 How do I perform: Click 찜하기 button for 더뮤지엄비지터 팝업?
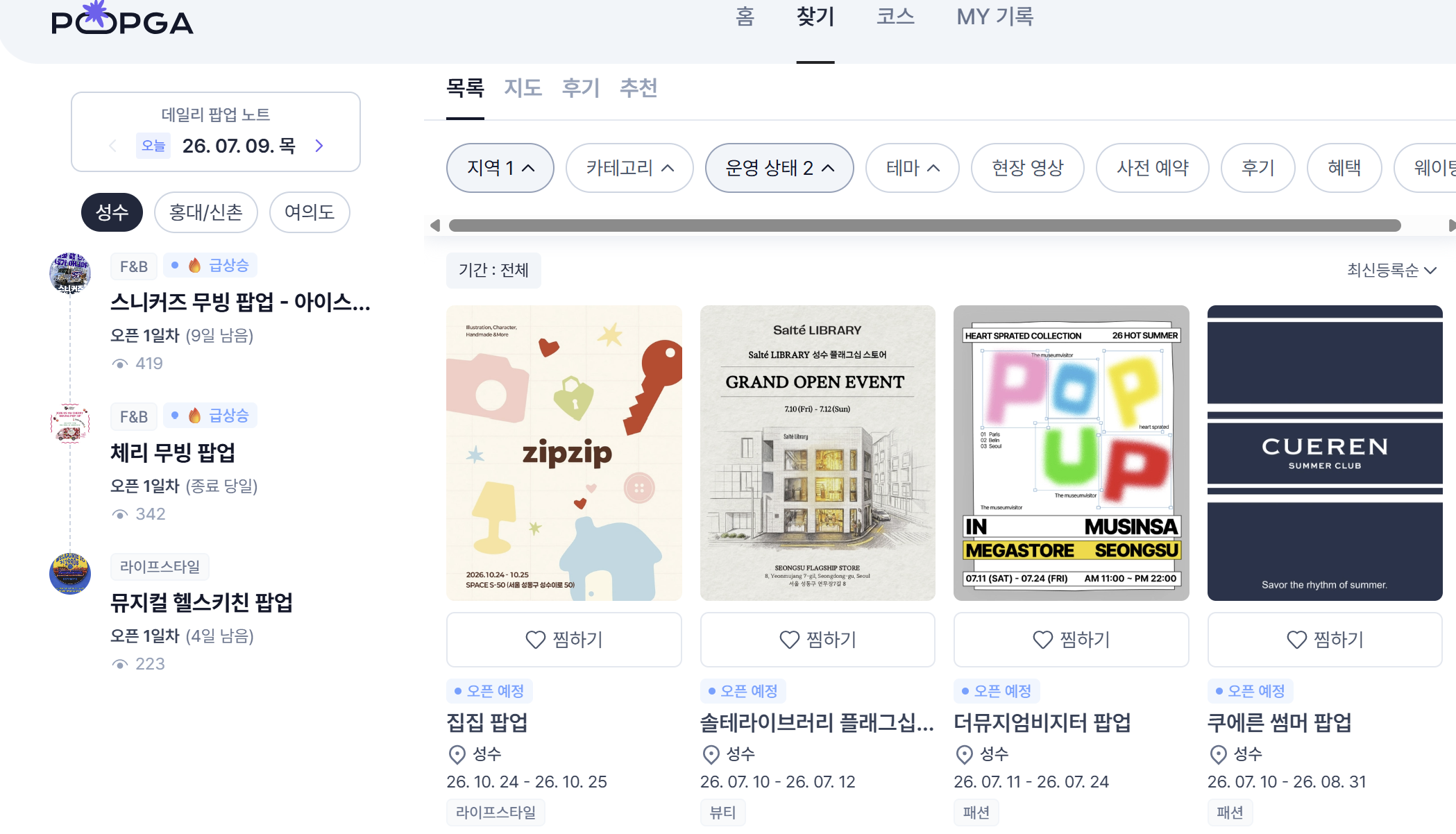tap(1072, 640)
